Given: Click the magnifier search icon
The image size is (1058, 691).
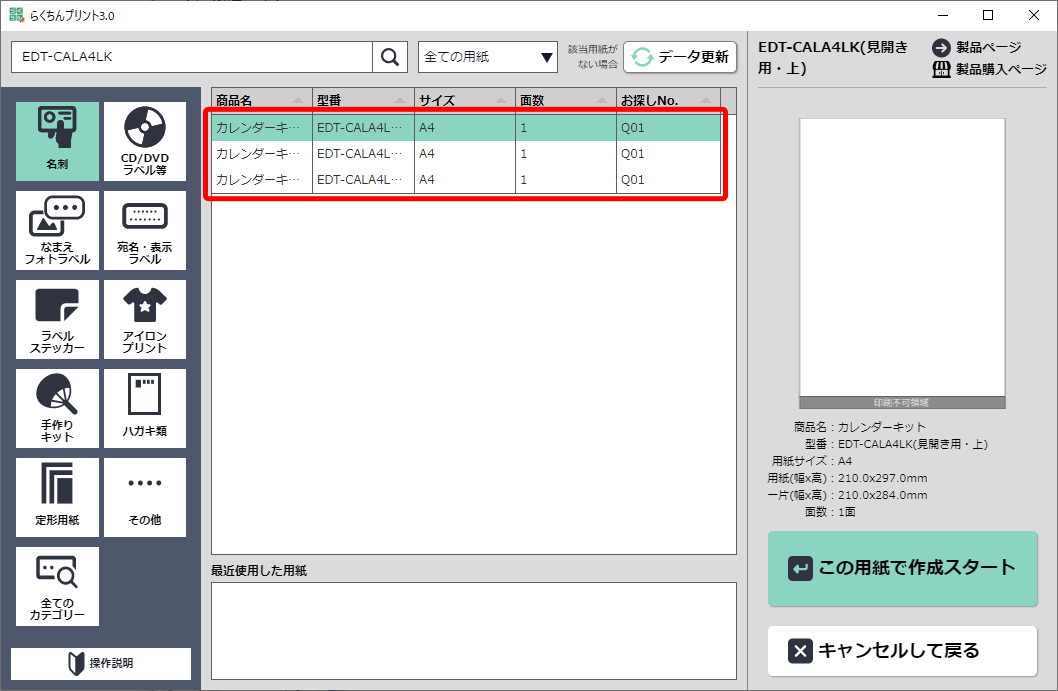Looking at the screenshot, I should pyautogui.click(x=390, y=57).
